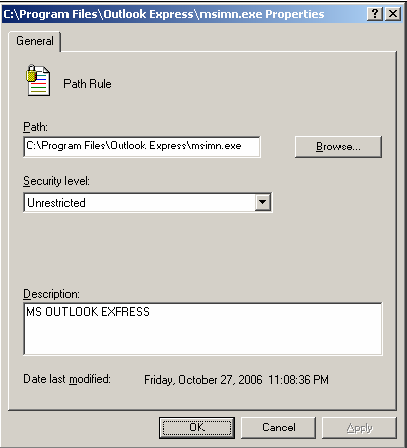Confirm with the OK button

point(197,428)
